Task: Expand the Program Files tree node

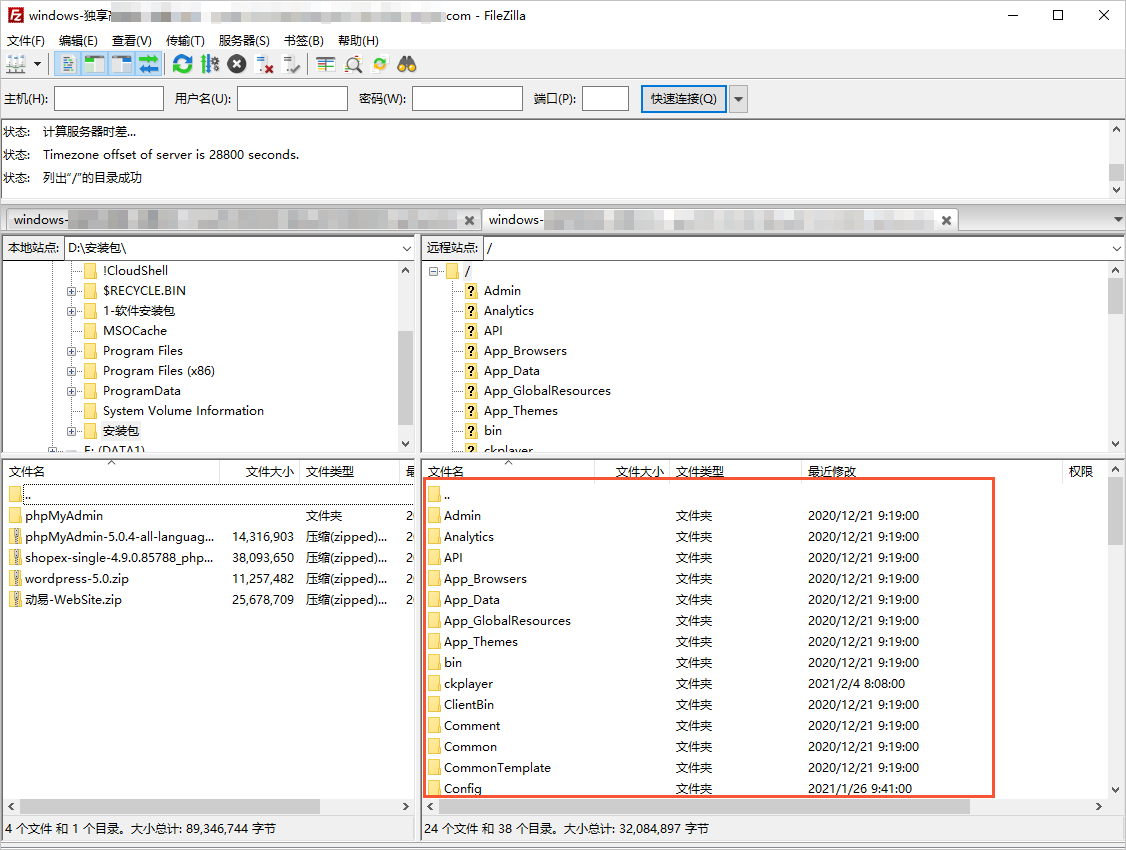Action: click(71, 352)
